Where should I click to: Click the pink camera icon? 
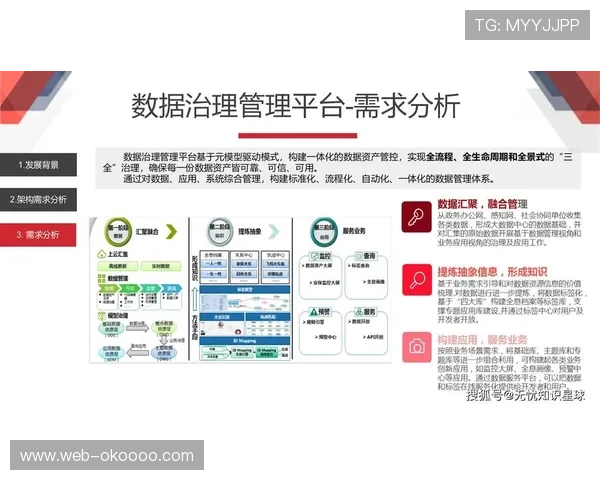click(417, 347)
